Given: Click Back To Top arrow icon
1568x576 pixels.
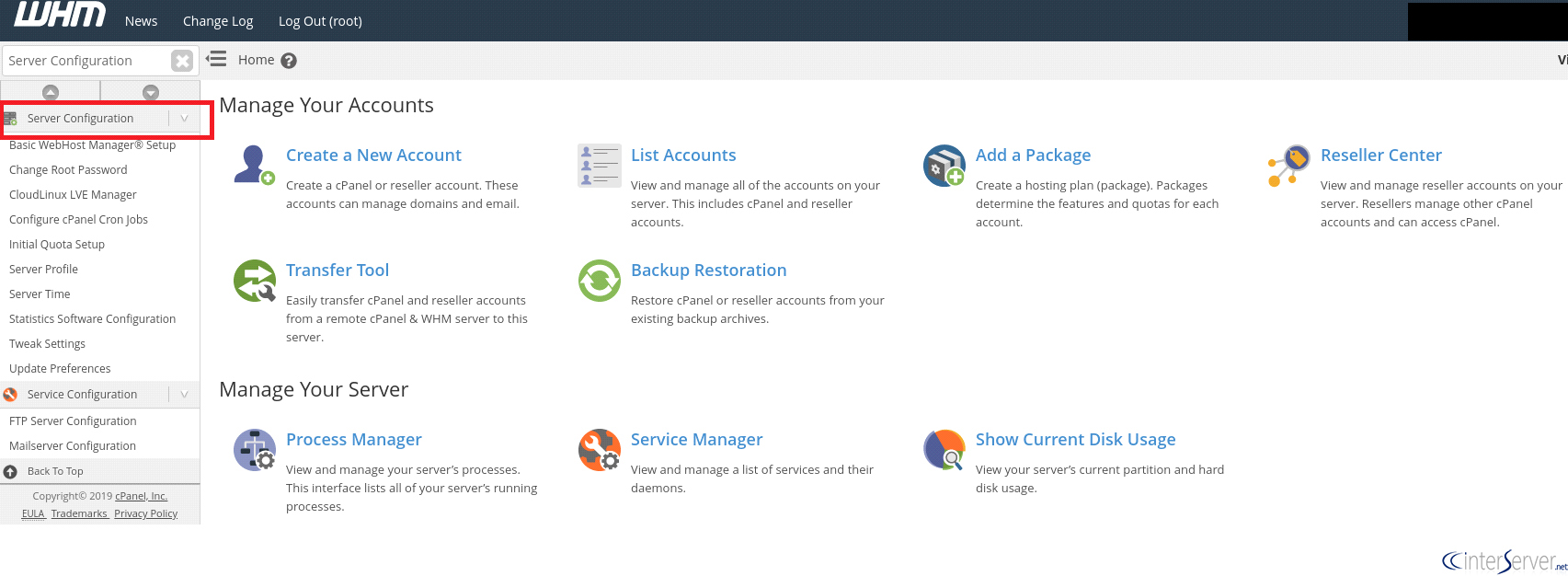Looking at the screenshot, I should coord(11,472).
